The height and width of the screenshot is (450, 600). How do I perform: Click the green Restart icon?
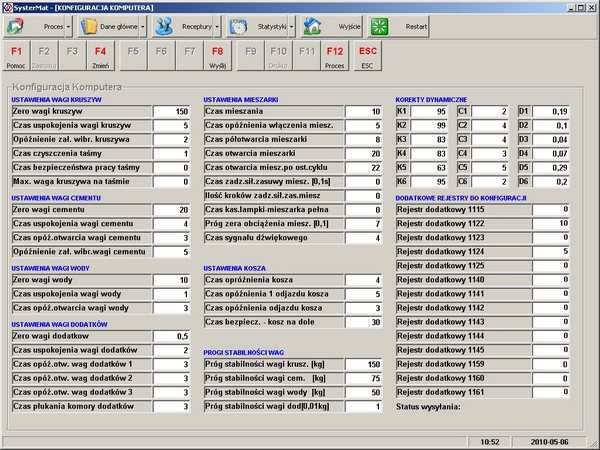coord(380,26)
